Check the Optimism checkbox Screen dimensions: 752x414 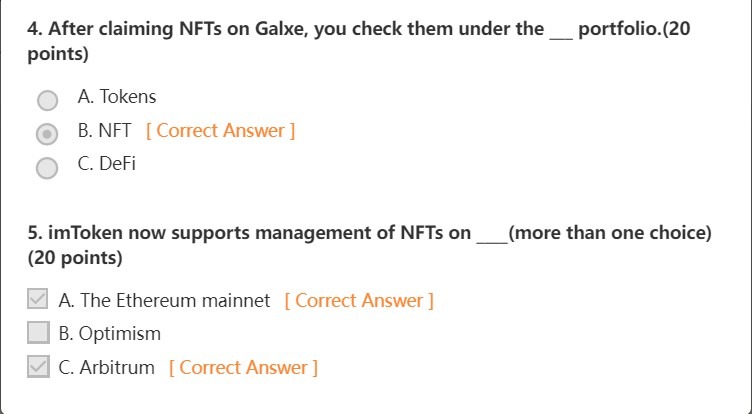[38, 333]
